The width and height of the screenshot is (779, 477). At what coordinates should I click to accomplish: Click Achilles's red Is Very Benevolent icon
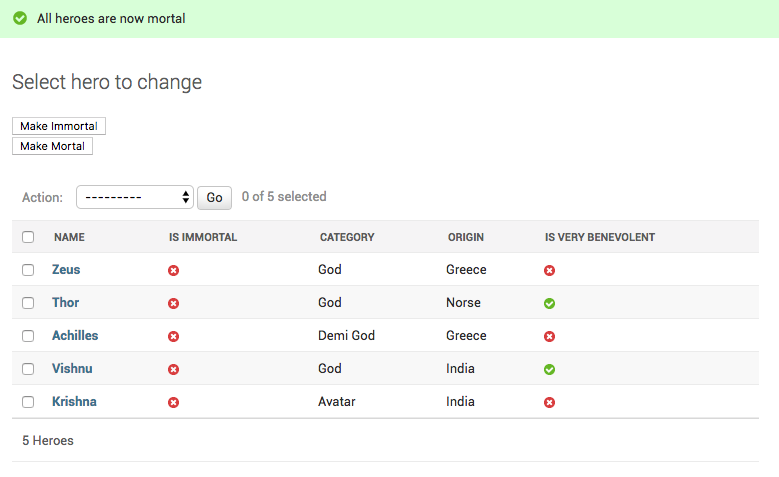coord(549,337)
